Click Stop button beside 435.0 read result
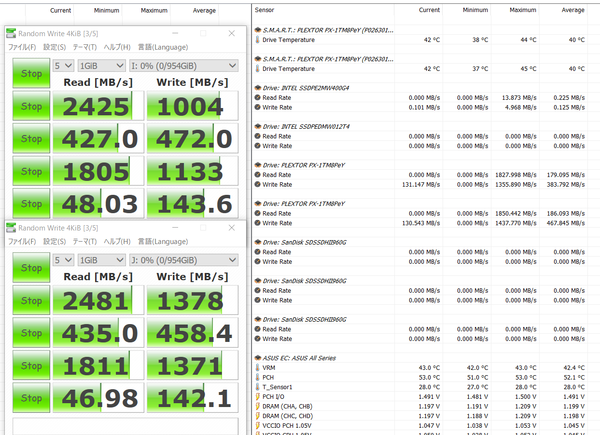600x435 pixels. [x=31, y=333]
